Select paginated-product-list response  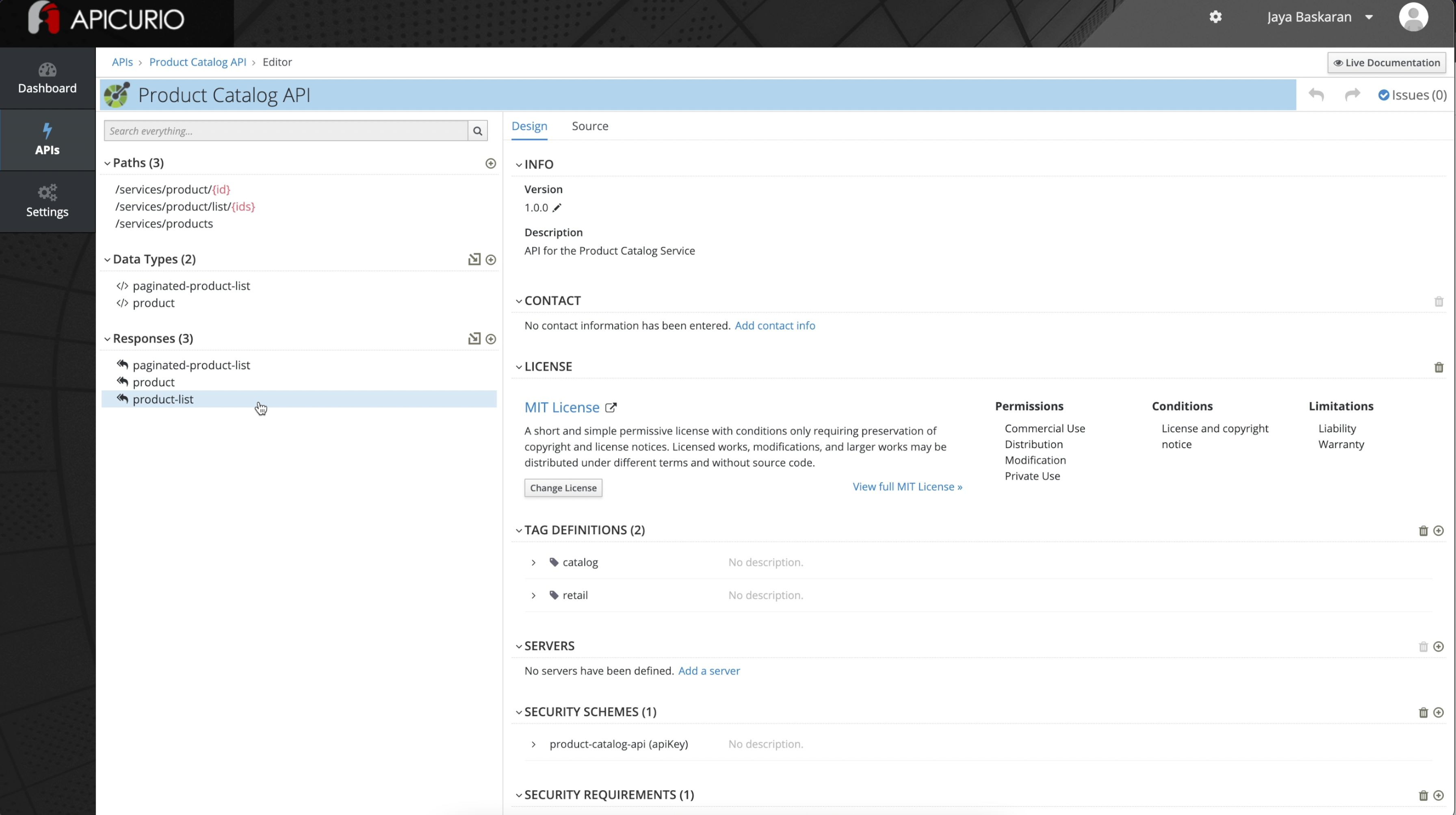pos(191,365)
